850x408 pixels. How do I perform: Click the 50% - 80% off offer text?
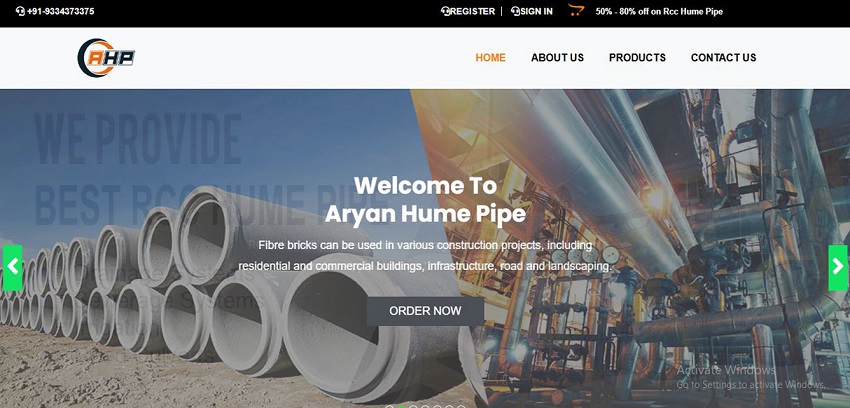659,11
